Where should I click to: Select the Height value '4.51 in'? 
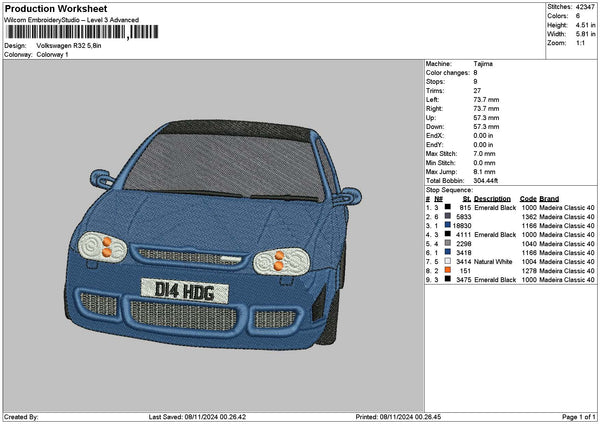[585, 25]
